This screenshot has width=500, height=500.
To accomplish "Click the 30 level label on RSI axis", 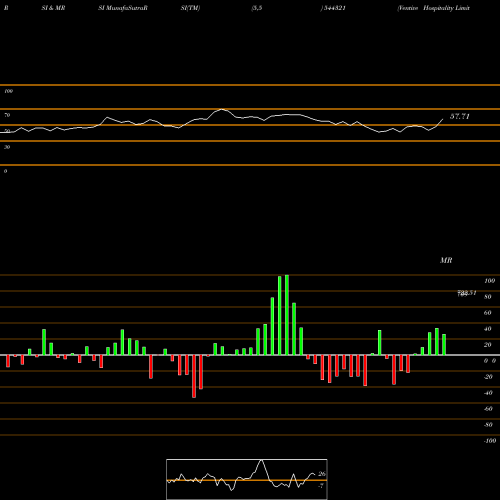I will click(x=7, y=147).
